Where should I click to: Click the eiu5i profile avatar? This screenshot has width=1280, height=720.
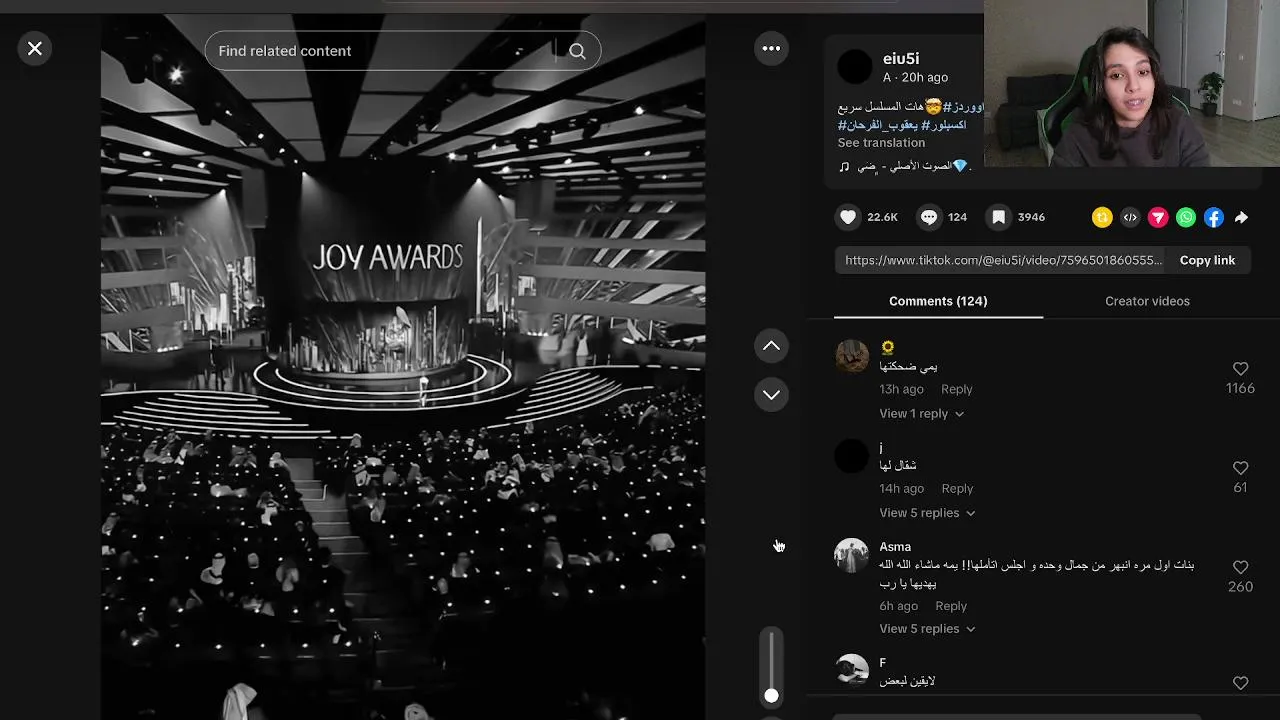point(854,67)
